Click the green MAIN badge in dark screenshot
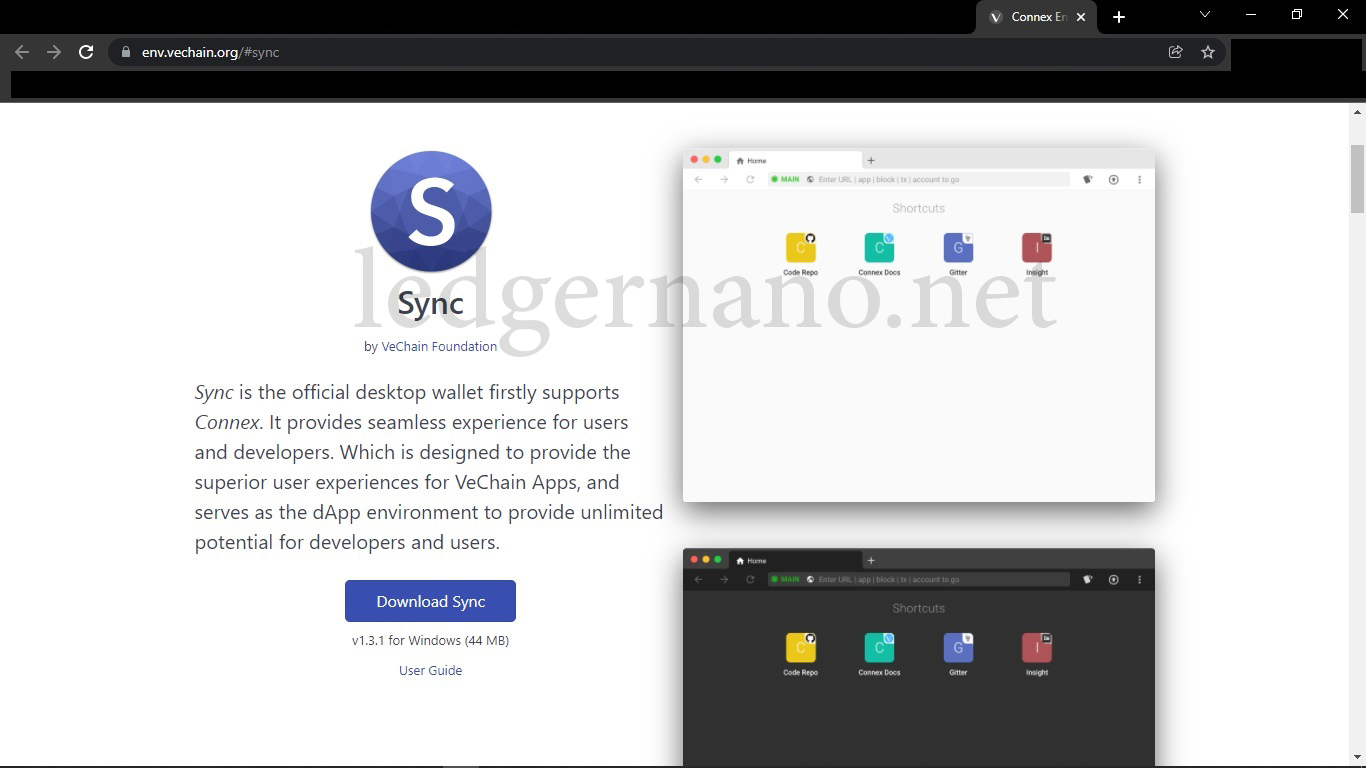The image size is (1366, 768). click(x=785, y=579)
